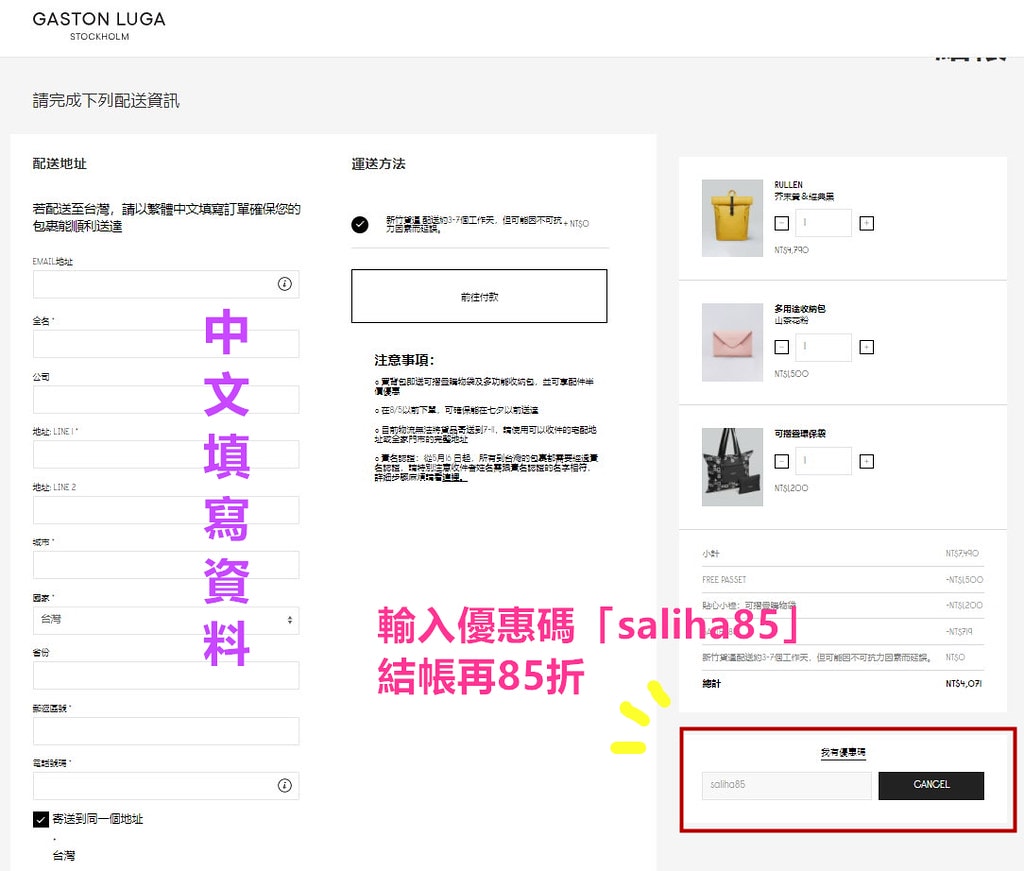Click the 地址 LINE 1 input field
Image resolution: width=1024 pixels, height=871 pixels.
[x=166, y=454]
